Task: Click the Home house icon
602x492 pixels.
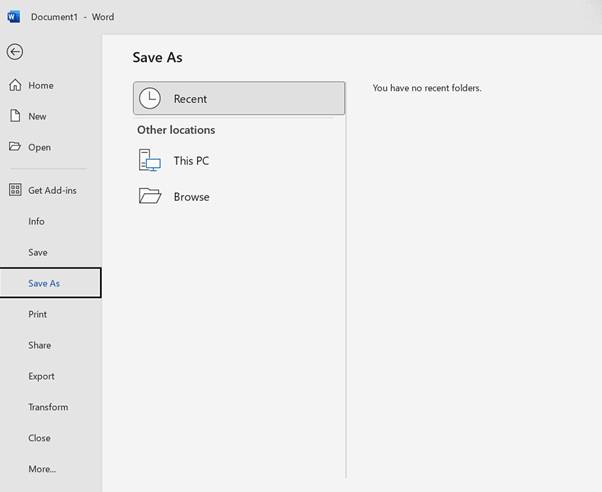Action: (x=15, y=85)
